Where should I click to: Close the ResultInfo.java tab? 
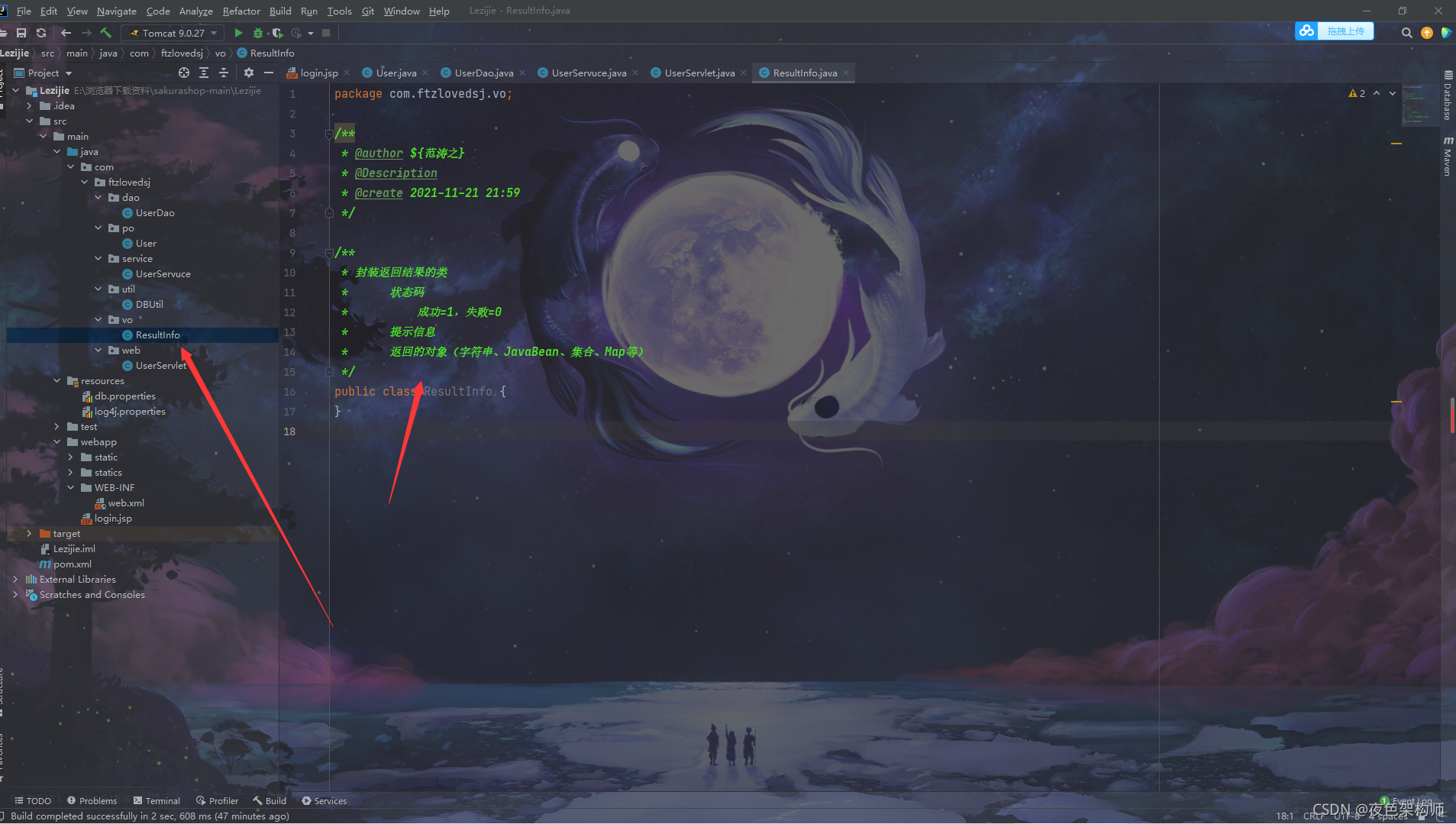coord(846,73)
